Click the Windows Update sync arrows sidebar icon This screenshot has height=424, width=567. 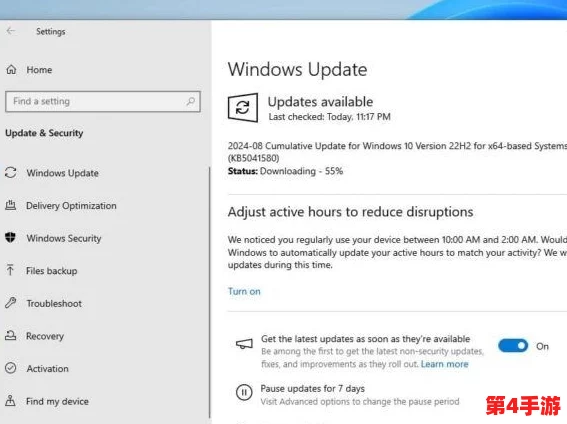[x=11, y=172]
